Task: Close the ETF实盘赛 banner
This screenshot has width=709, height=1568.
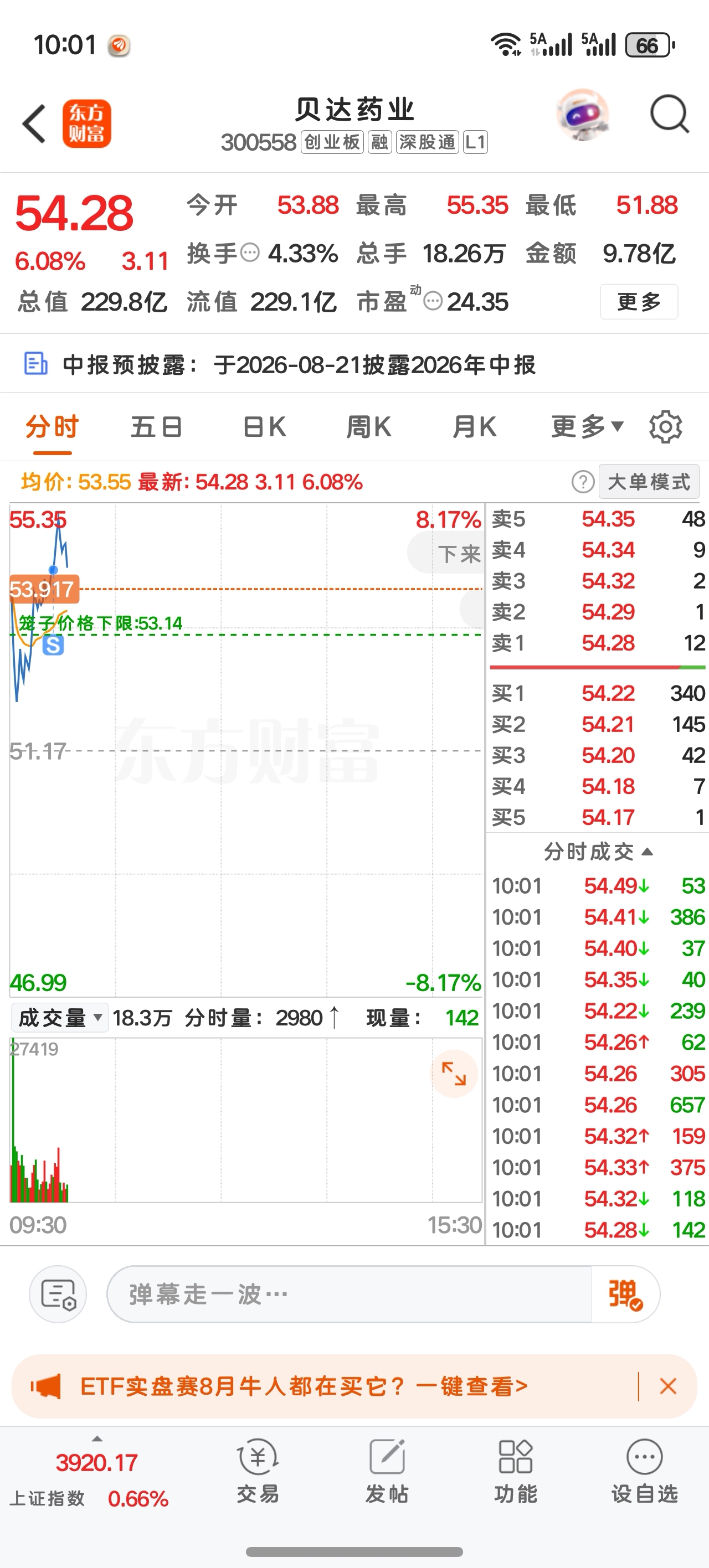Action: click(x=668, y=1386)
